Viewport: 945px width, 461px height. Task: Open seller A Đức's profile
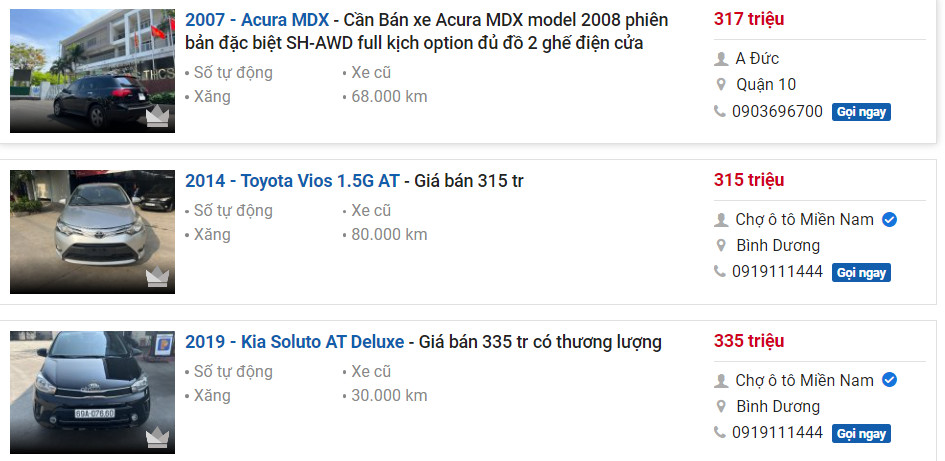tap(757, 59)
